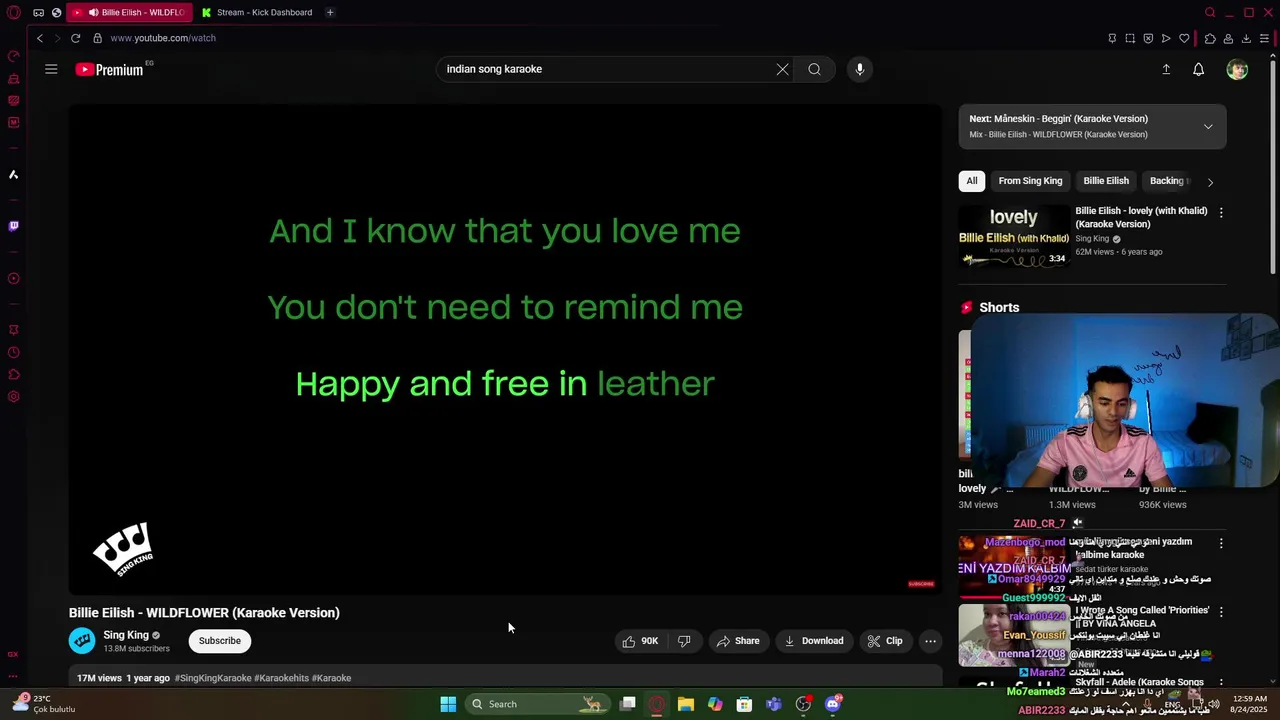Open the extensions puzzle icon
This screenshot has width=1280, height=720.
1210,38
